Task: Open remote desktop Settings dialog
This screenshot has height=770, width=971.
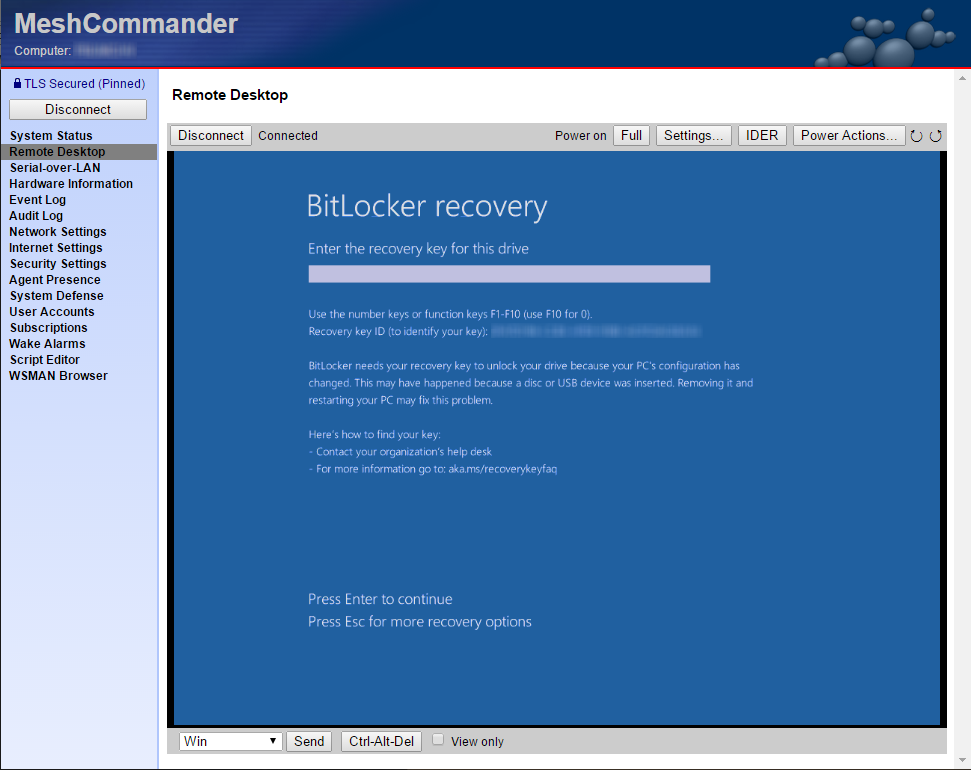Action: [x=694, y=136]
